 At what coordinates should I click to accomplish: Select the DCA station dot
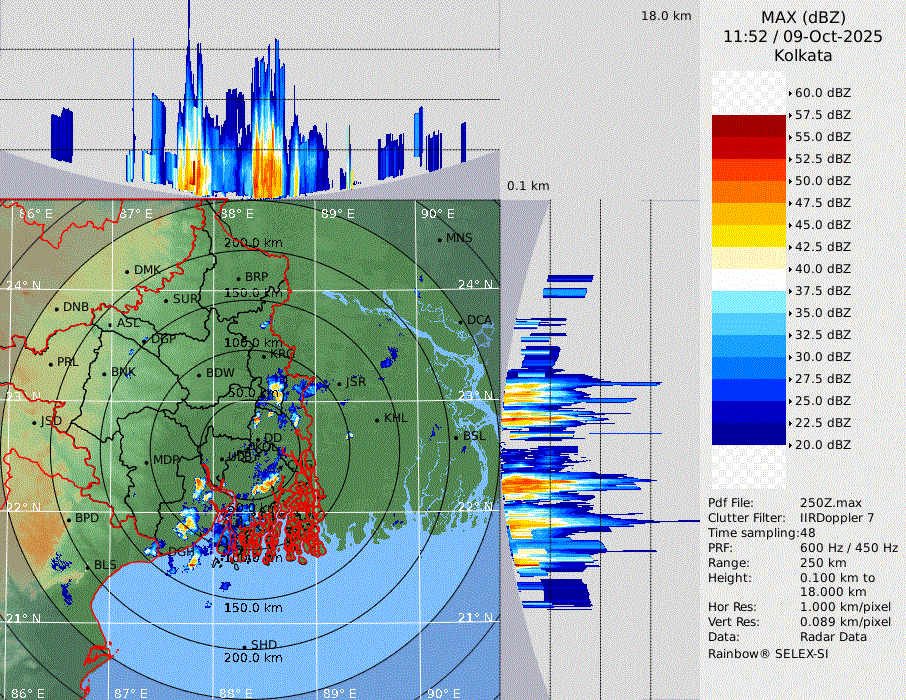click(461, 321)
